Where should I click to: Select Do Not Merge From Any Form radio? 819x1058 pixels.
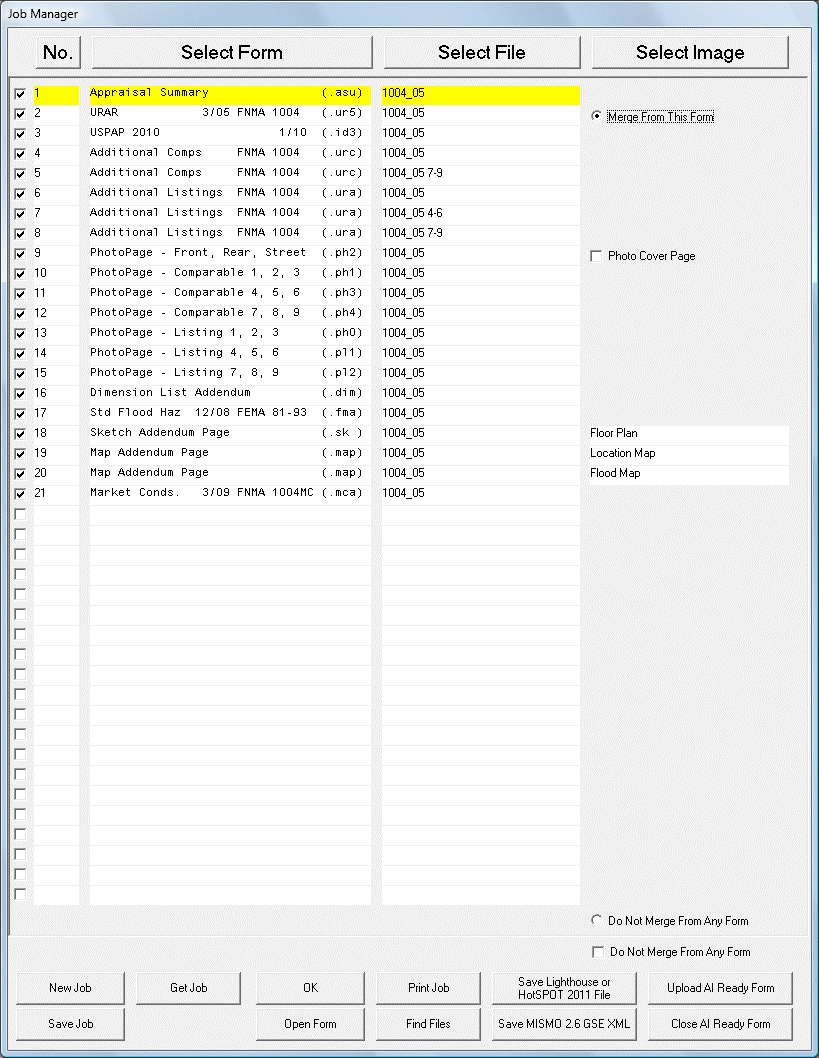coord(596,920)
